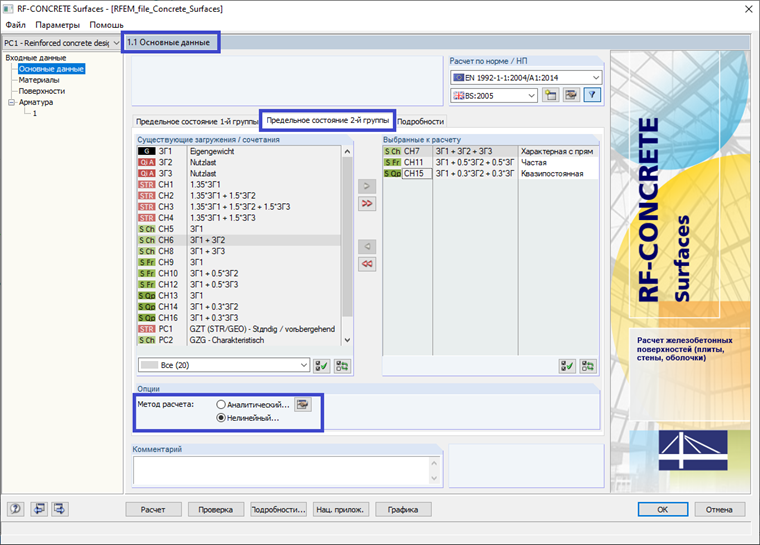
Task: Close the RF-CONCRETE Surfaces window
Action: coord(748,9)
